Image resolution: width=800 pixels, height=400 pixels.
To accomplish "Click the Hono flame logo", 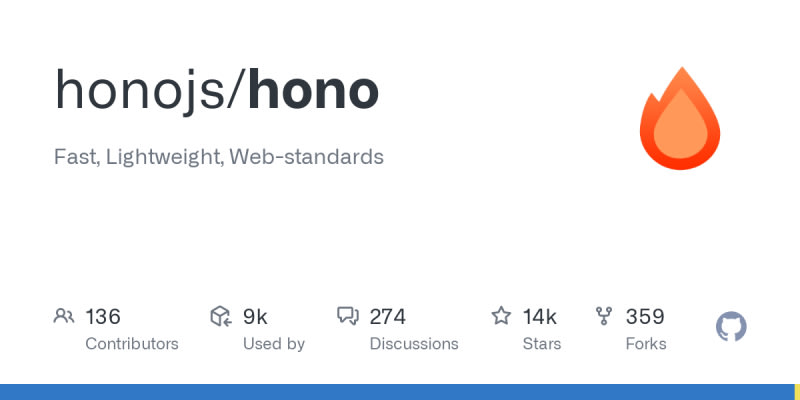I will click(680, 120).
